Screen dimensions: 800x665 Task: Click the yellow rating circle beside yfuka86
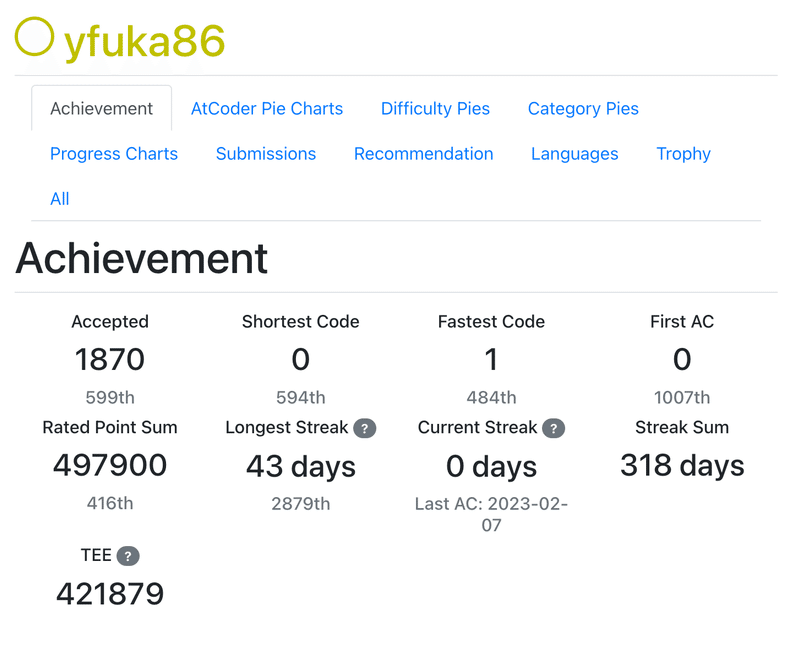(x=35, y=38)
